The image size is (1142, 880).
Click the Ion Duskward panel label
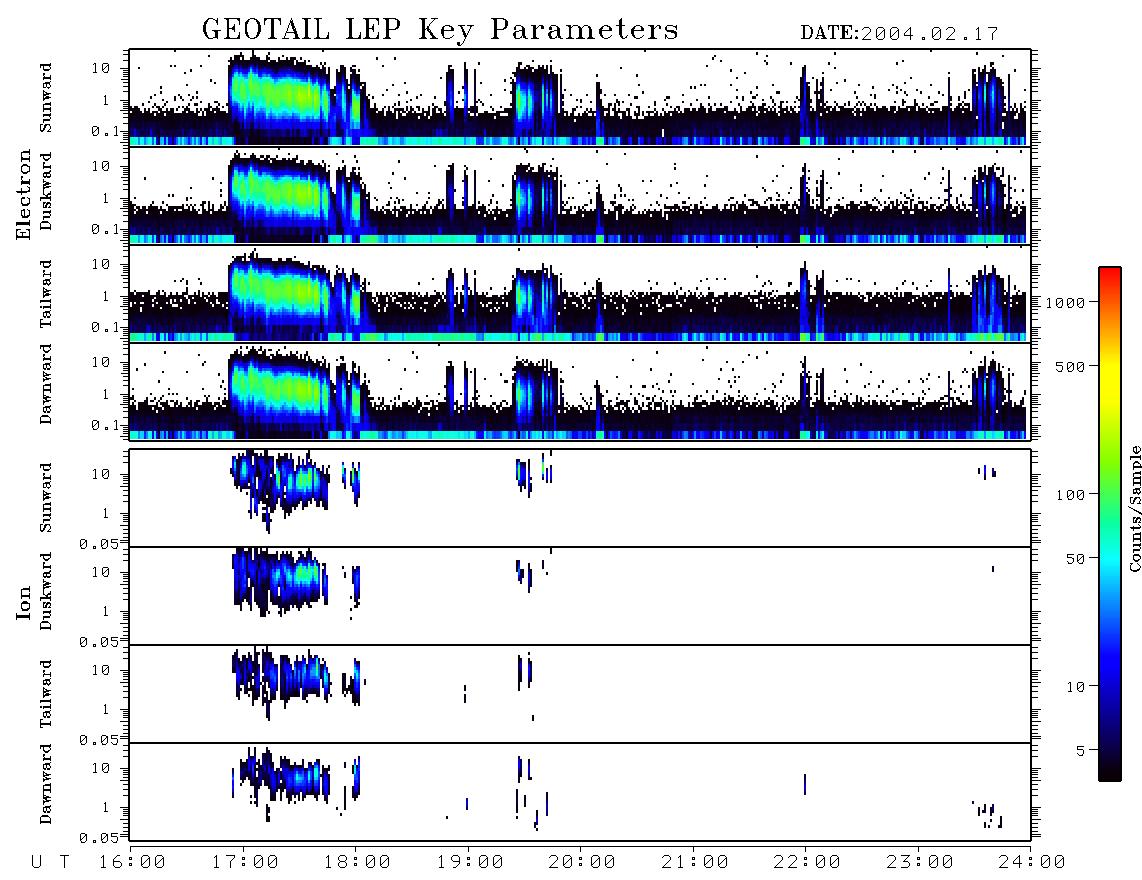coord(46,592)
